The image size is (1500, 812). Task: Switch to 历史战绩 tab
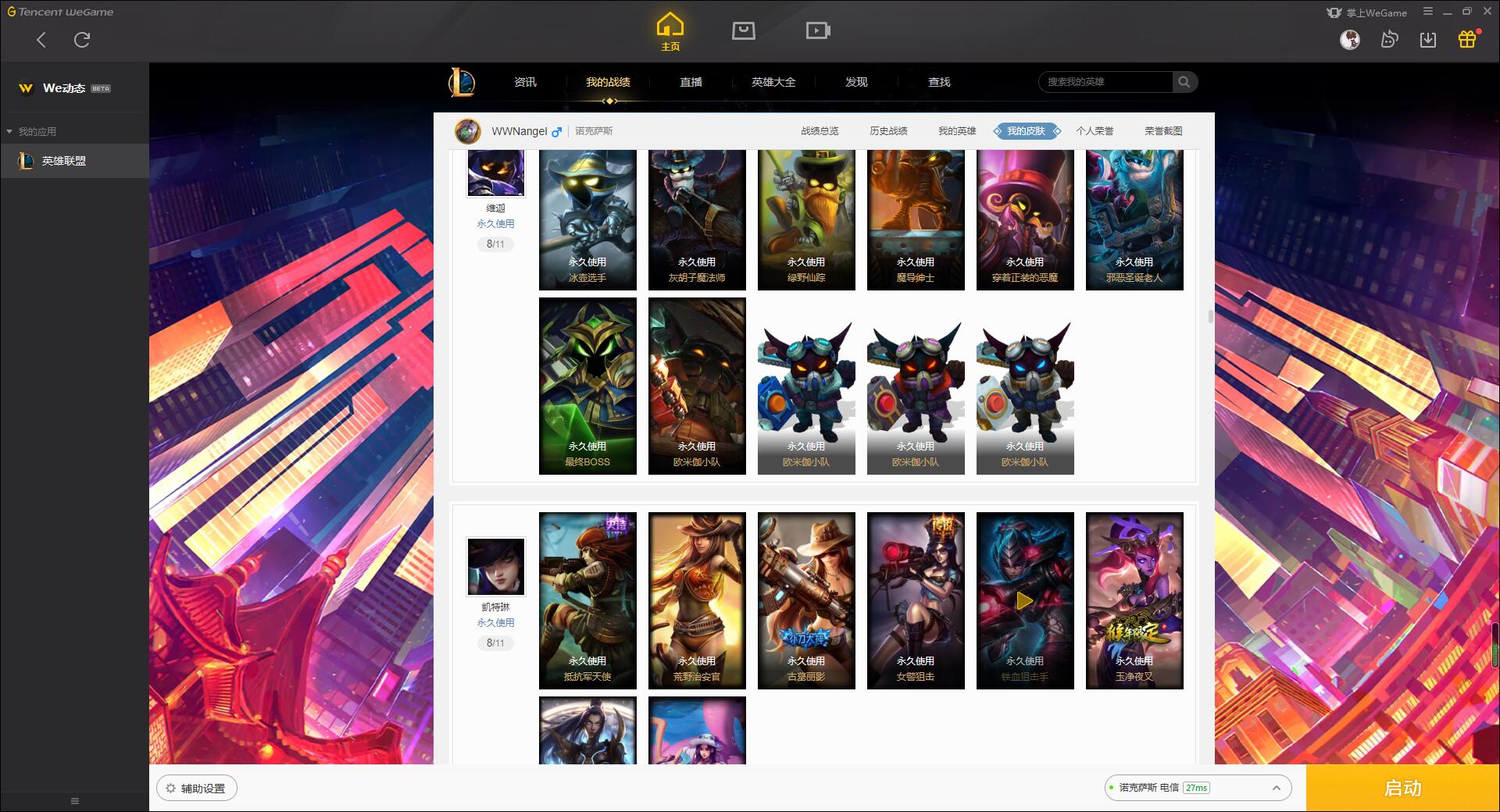[x=888, y=131]
